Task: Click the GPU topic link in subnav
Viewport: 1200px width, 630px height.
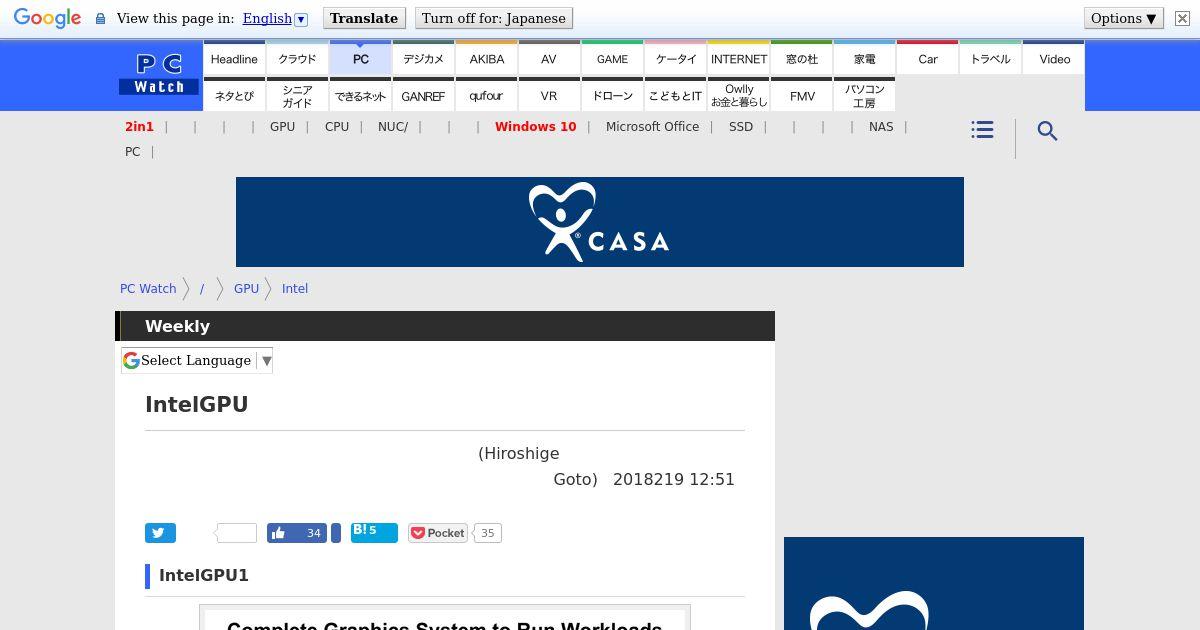Action: pyautogui.click(x=282, y=127)
